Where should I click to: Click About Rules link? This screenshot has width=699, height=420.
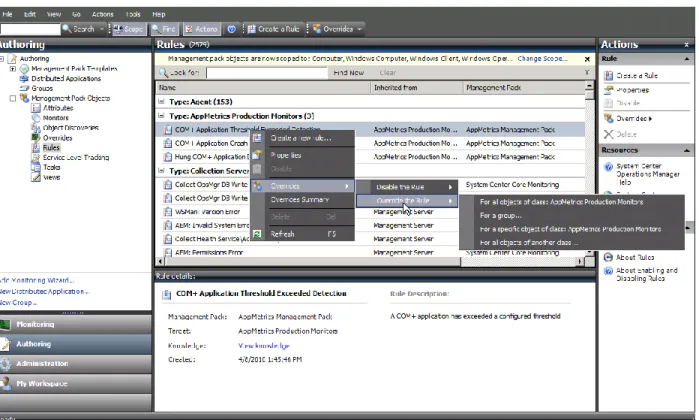tap(634, 257)
